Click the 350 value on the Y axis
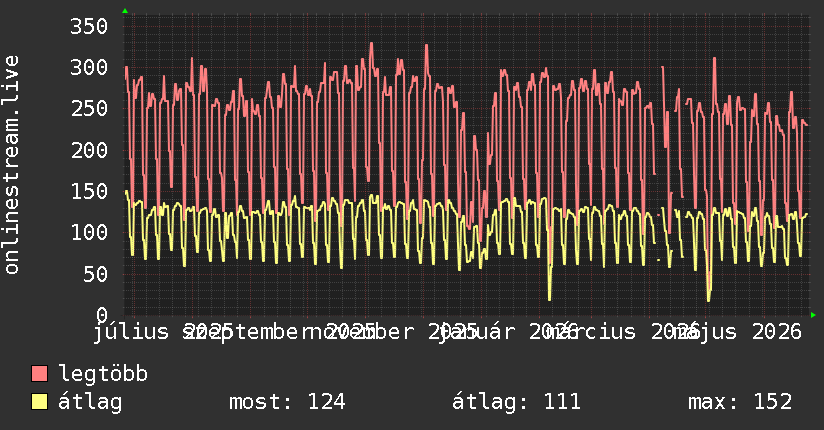This screenshot has width=824, height=430. [89, 26]
